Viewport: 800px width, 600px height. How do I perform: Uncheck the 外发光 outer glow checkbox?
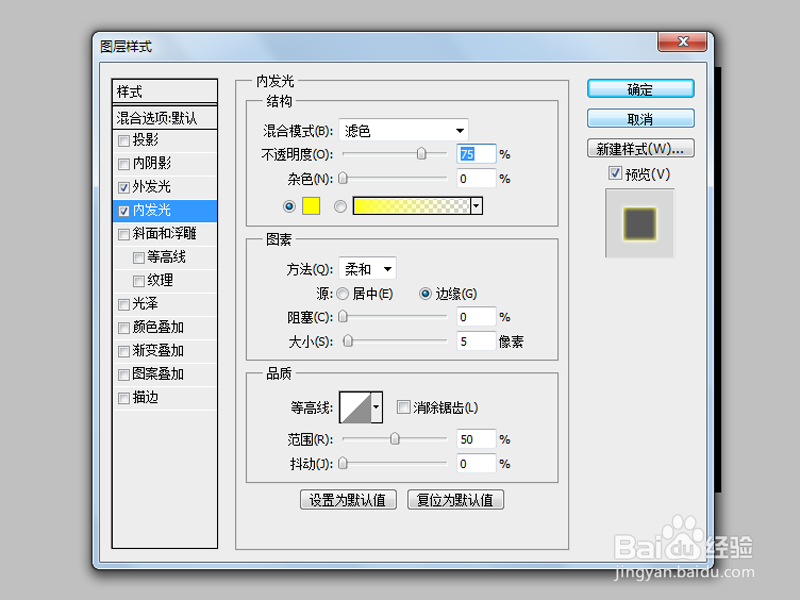pyautogui.click(x=123, y=187)
